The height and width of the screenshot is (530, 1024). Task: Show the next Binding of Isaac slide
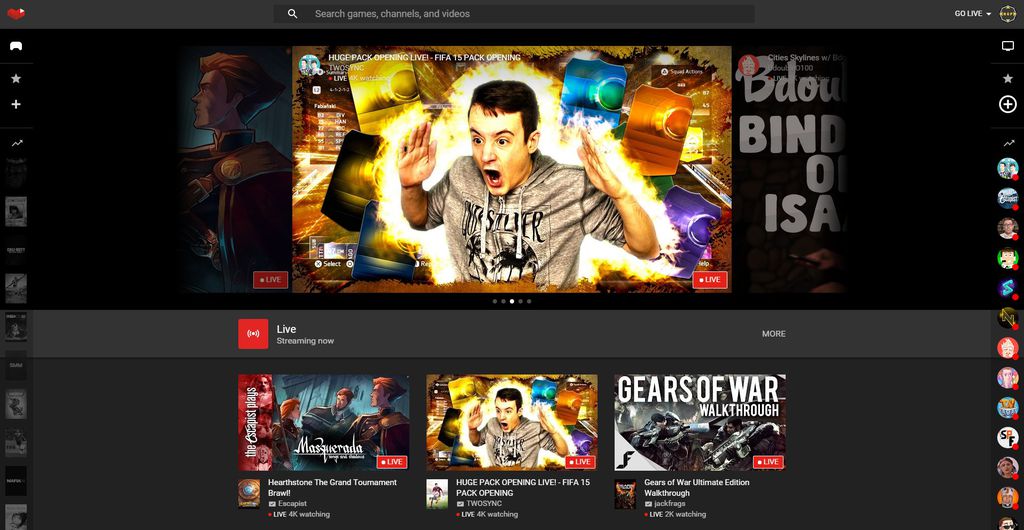click(789, 169)
